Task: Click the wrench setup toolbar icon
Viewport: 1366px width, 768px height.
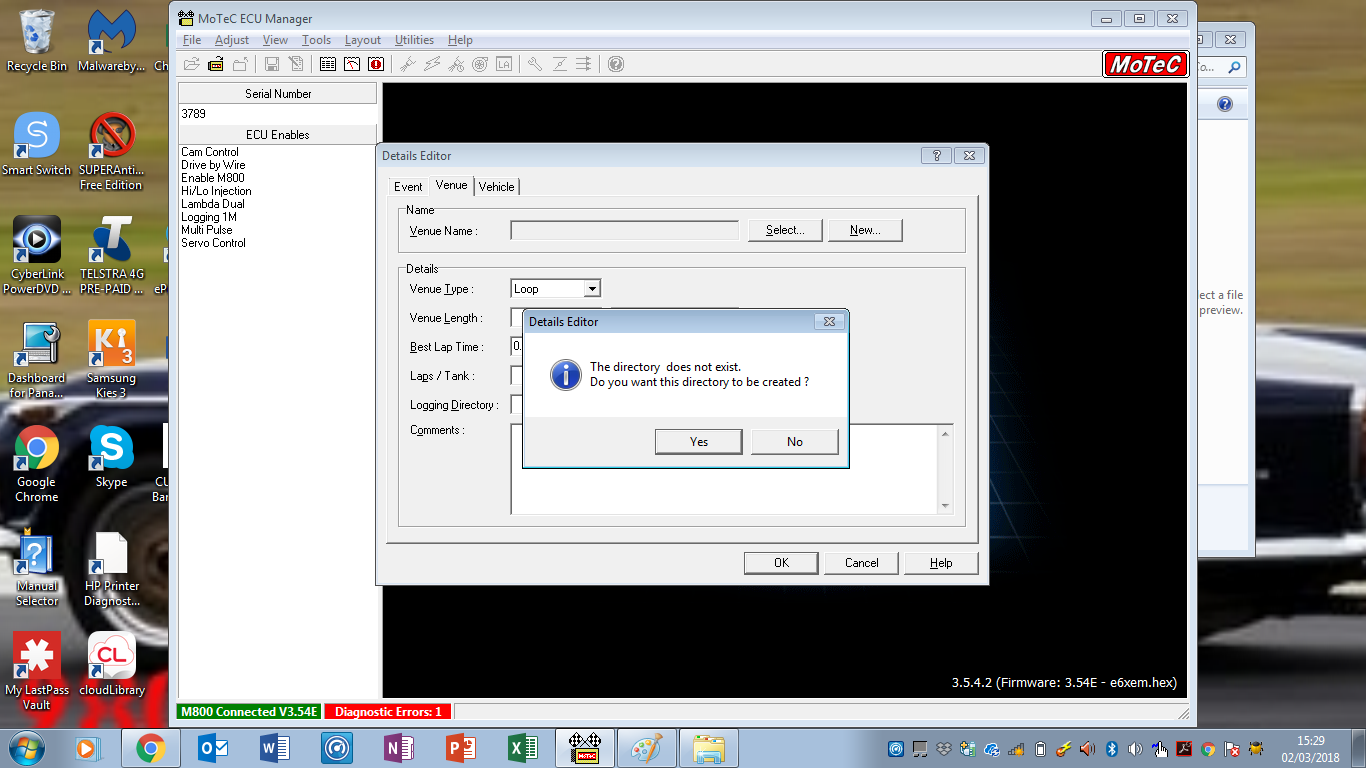Action: coord(535,64)
